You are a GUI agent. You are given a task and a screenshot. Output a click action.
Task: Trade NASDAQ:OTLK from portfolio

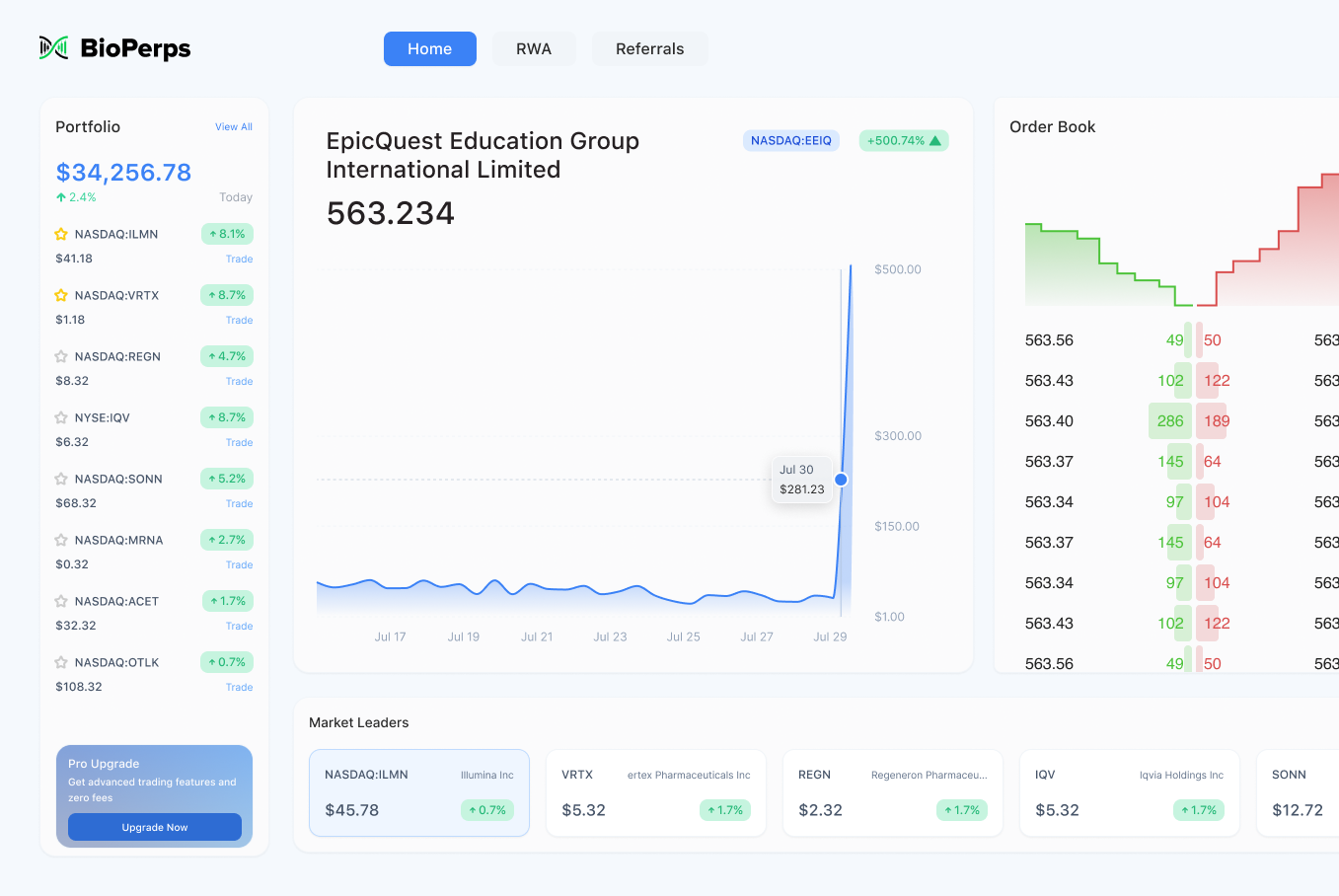(x=239, y=688)
